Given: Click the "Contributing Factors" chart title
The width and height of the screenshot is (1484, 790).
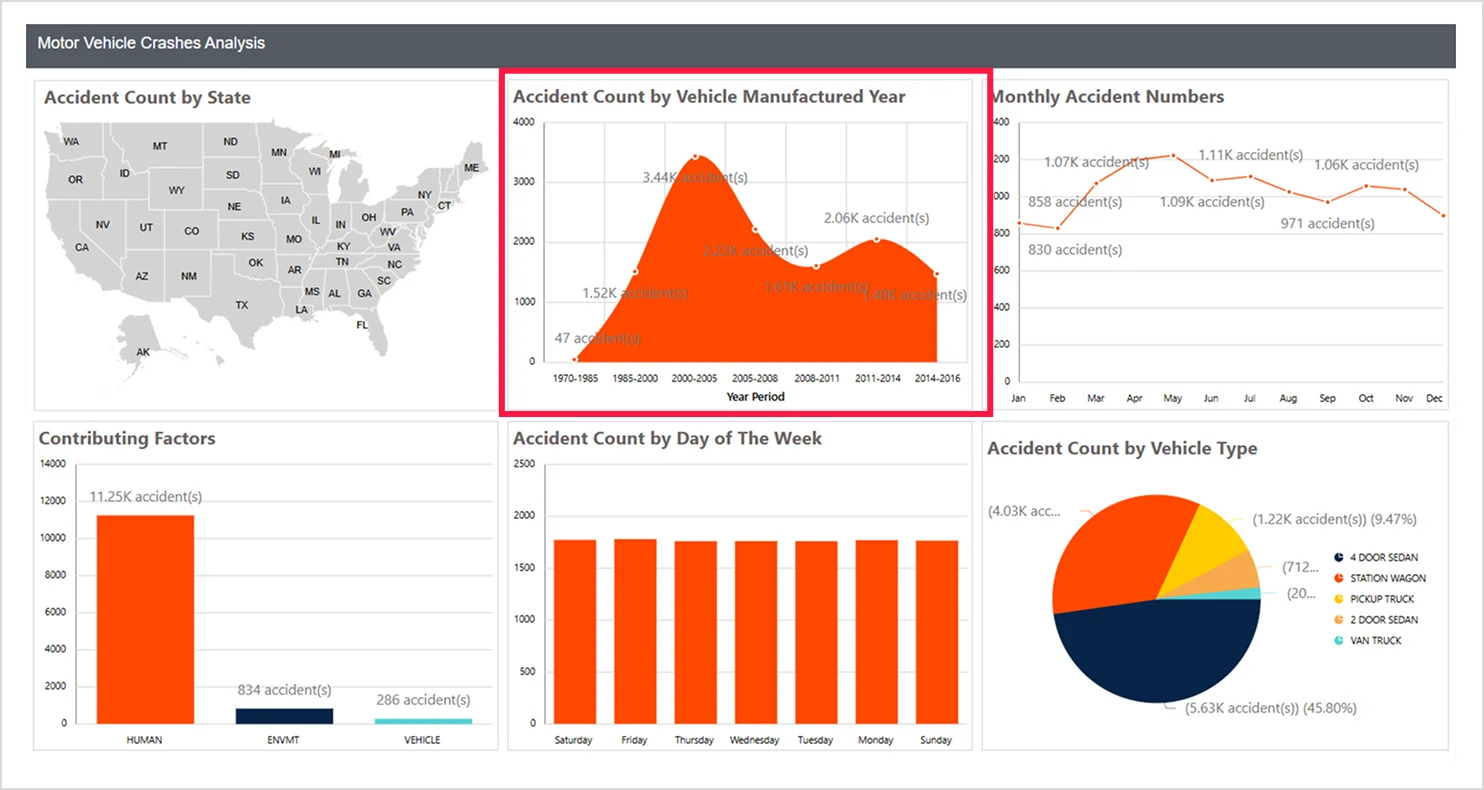Looking at the screenshot, I should point(127,438).
